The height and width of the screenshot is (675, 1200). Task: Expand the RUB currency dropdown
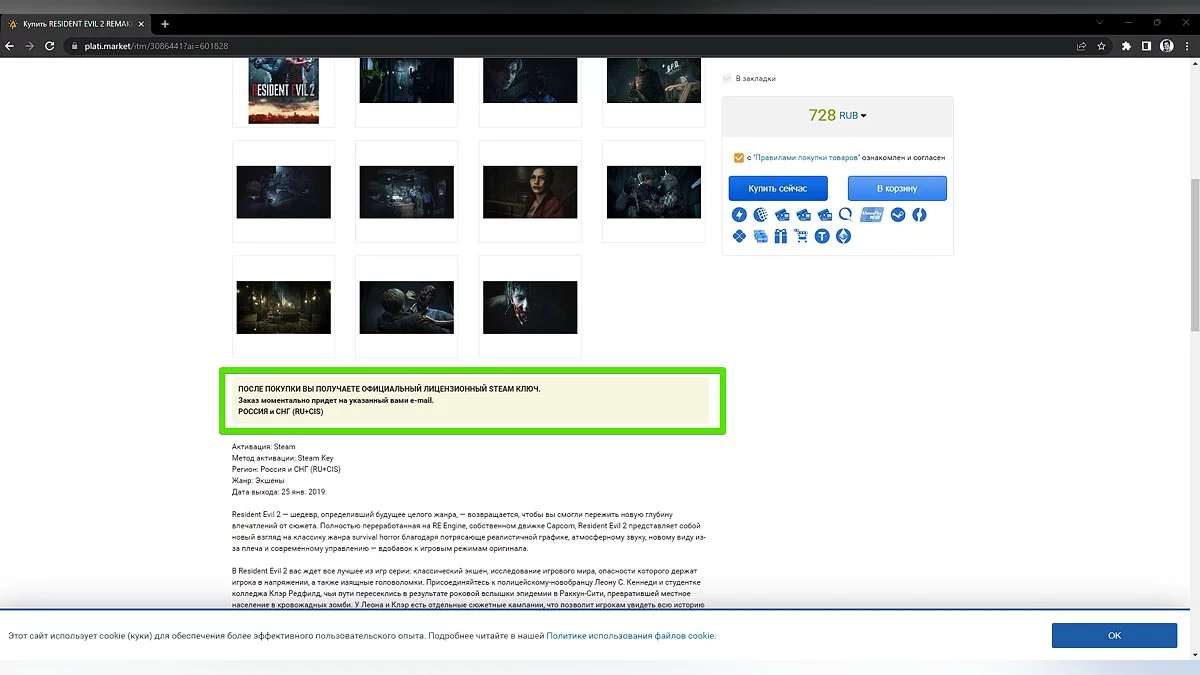click(x=853, y=116)
